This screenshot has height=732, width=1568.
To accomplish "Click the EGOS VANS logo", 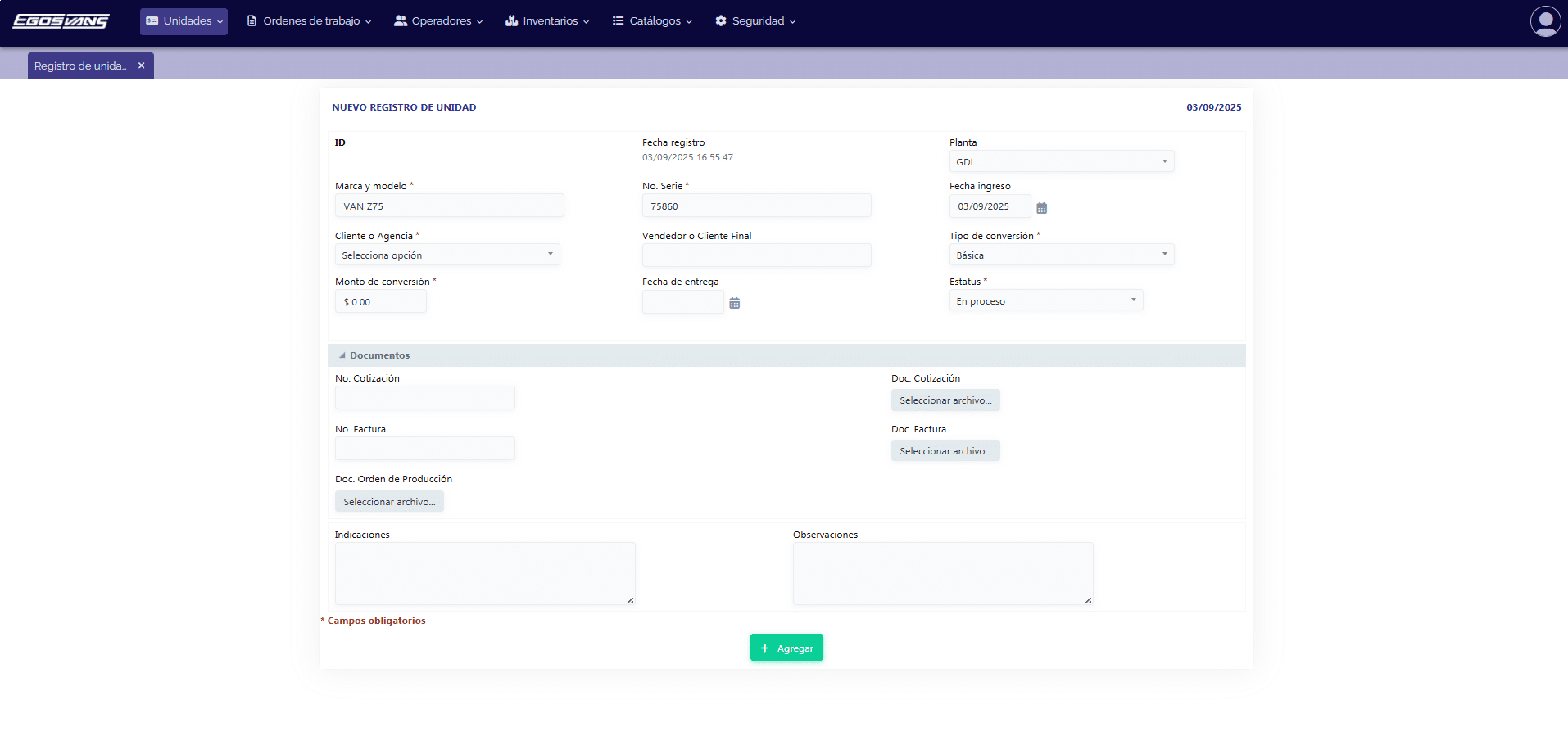I will [x=61, y=21].
